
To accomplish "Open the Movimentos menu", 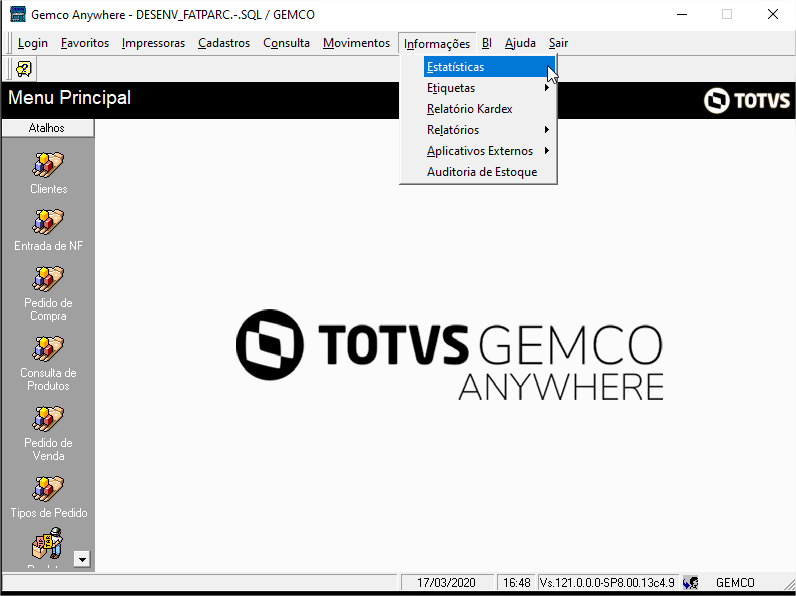I will [x=356, y=43].
